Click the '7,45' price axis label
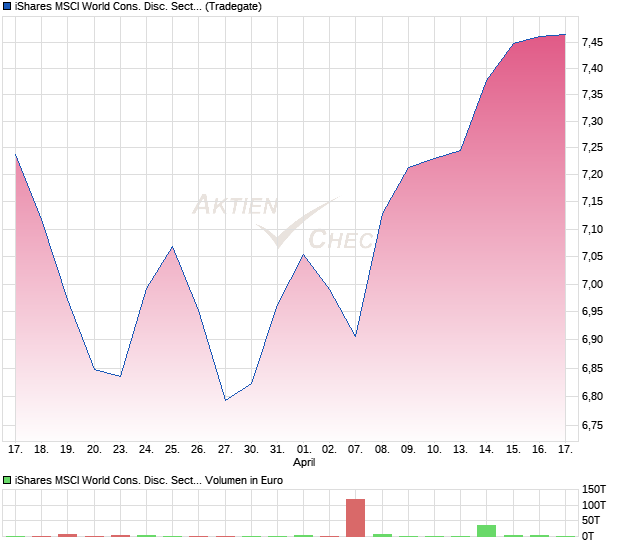 tap(592, 42)
